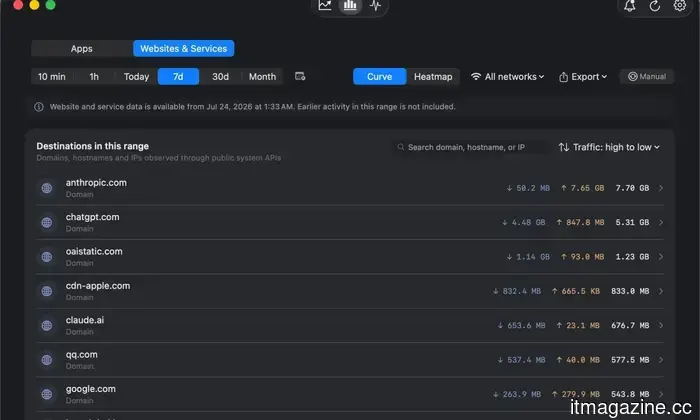Click globe icon for anthropic.com
The height and width of the screenshot is (420, 700).
coord(47,188)
